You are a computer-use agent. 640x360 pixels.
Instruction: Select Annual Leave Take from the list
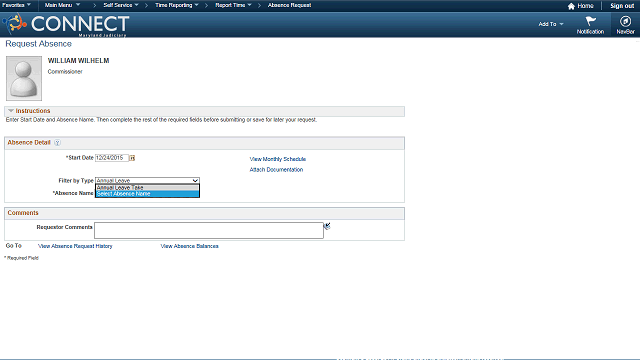pos(147,188)
